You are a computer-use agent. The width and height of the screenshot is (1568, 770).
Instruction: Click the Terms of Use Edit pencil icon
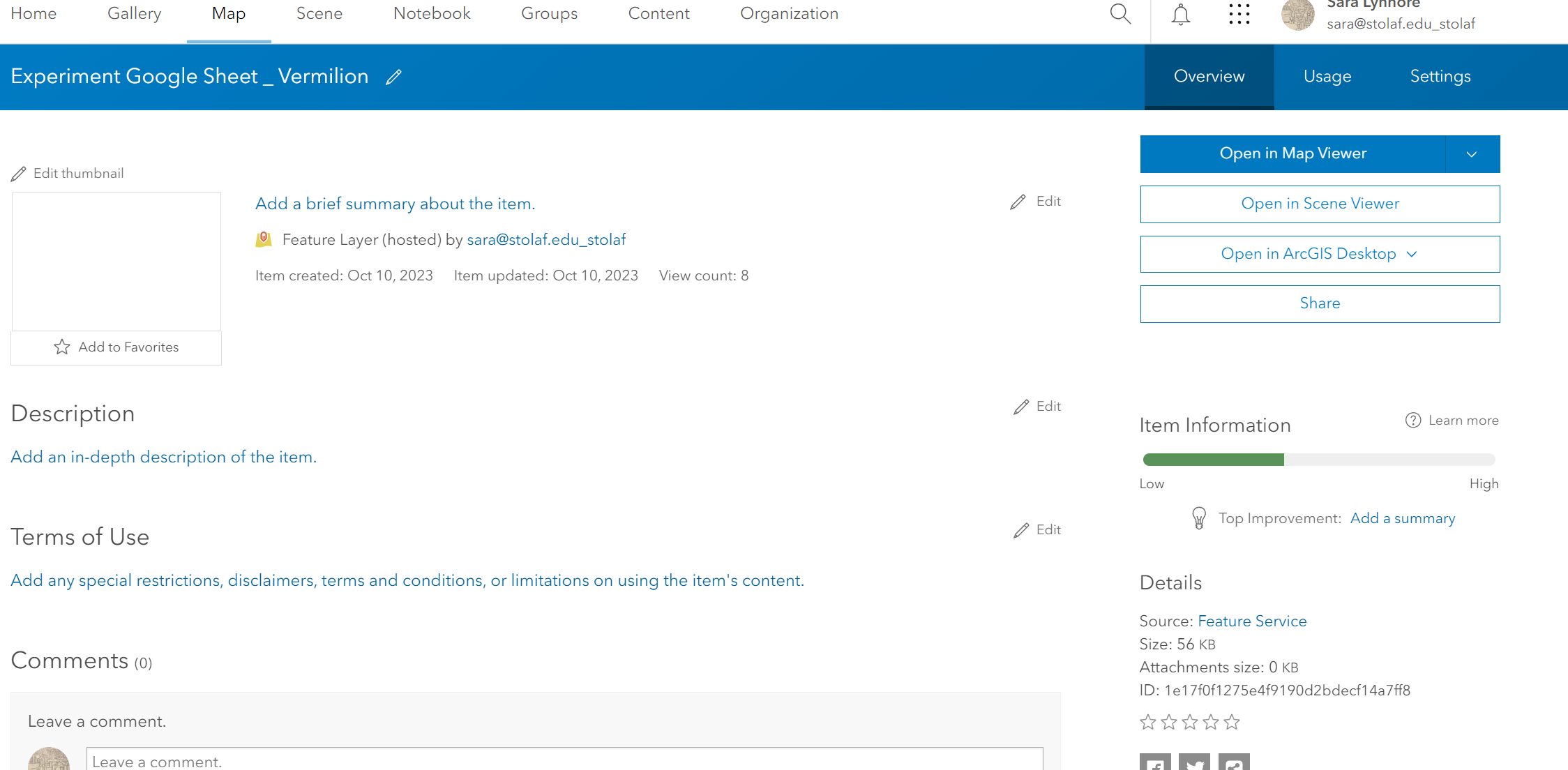[x=1021, y=530]
